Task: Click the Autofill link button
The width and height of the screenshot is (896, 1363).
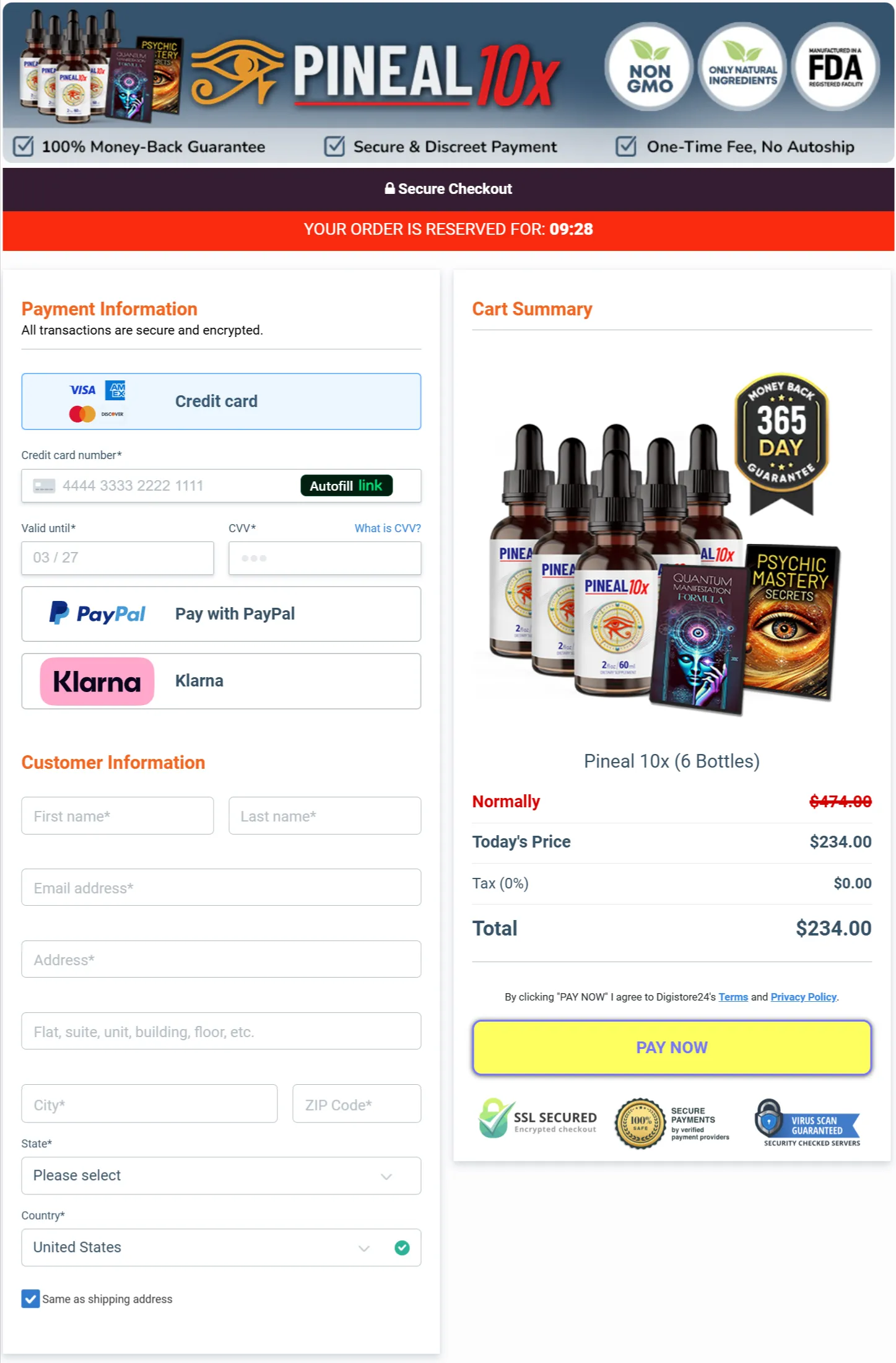Action: (x=346, y=486)
